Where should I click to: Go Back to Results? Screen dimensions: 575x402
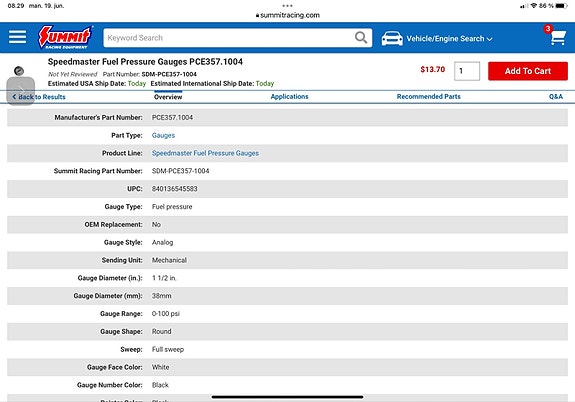(x=39, y=97)
